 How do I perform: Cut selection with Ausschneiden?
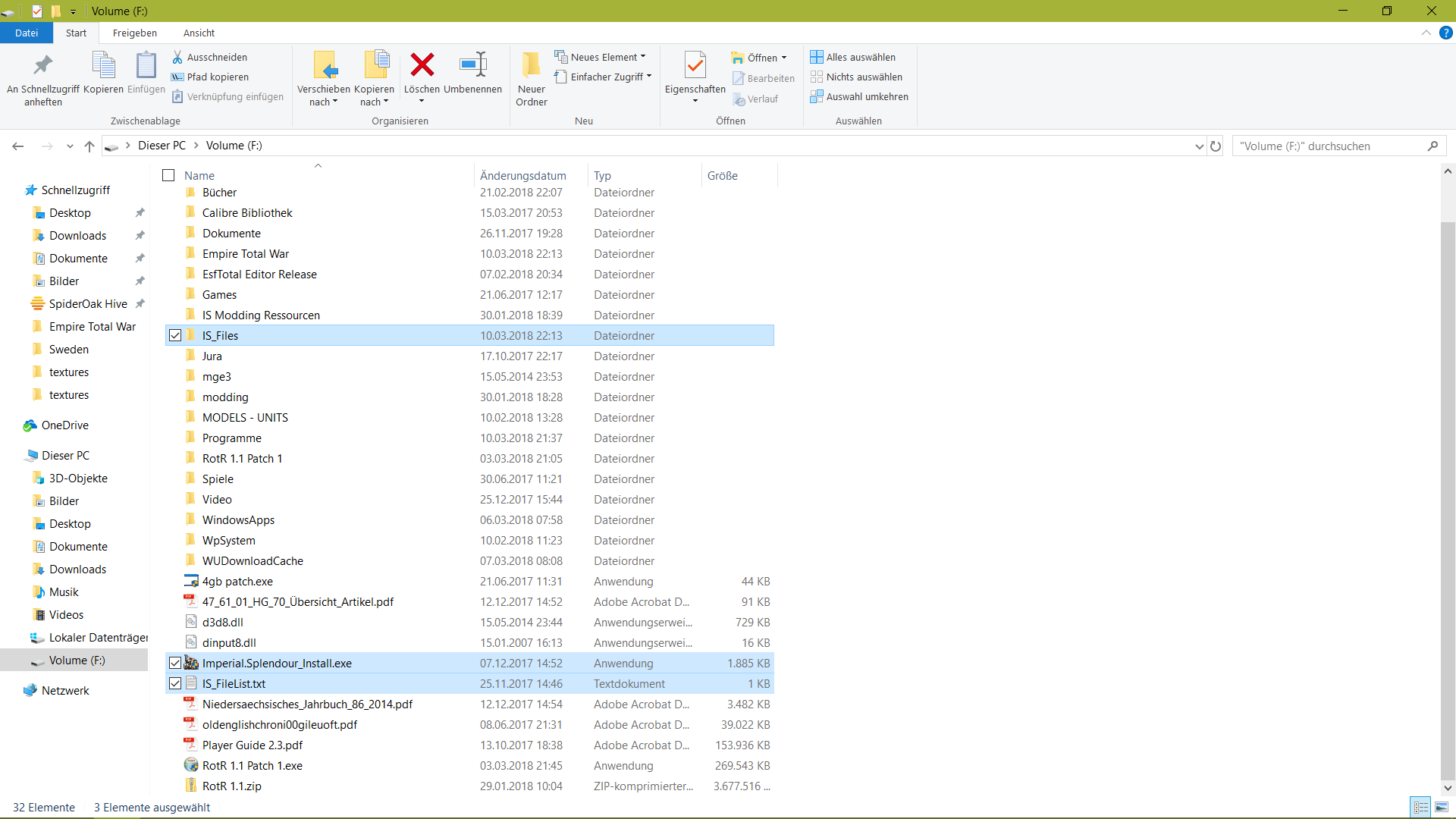point(209,57)
